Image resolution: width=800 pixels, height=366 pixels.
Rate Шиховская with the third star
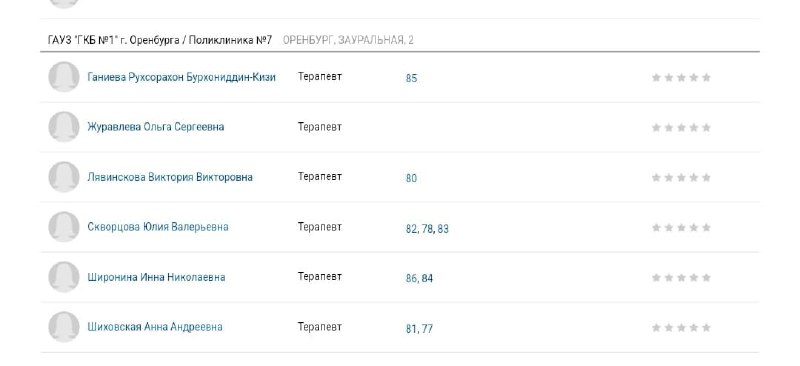[x=681, y=328]
